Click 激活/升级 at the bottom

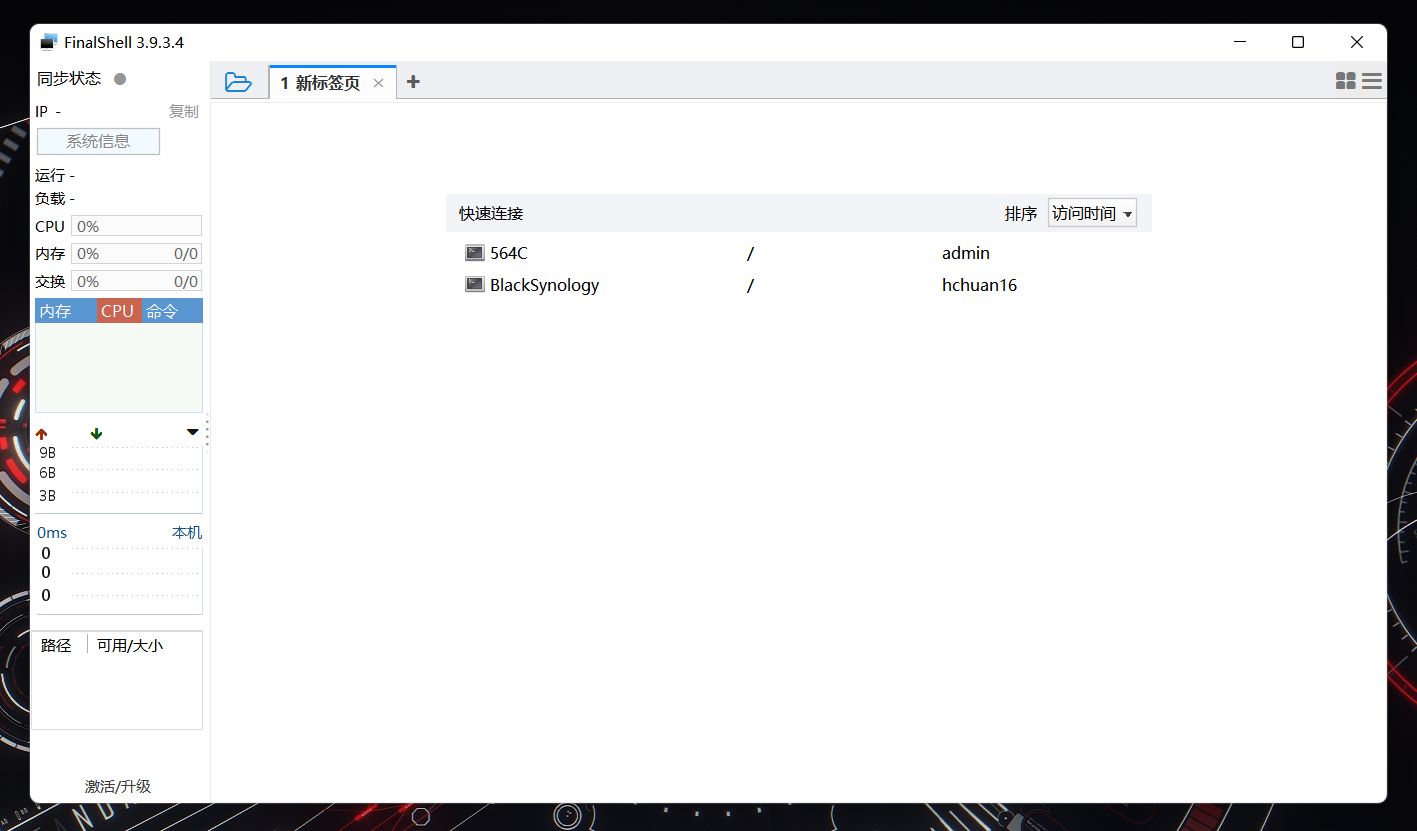pos(118,786)
